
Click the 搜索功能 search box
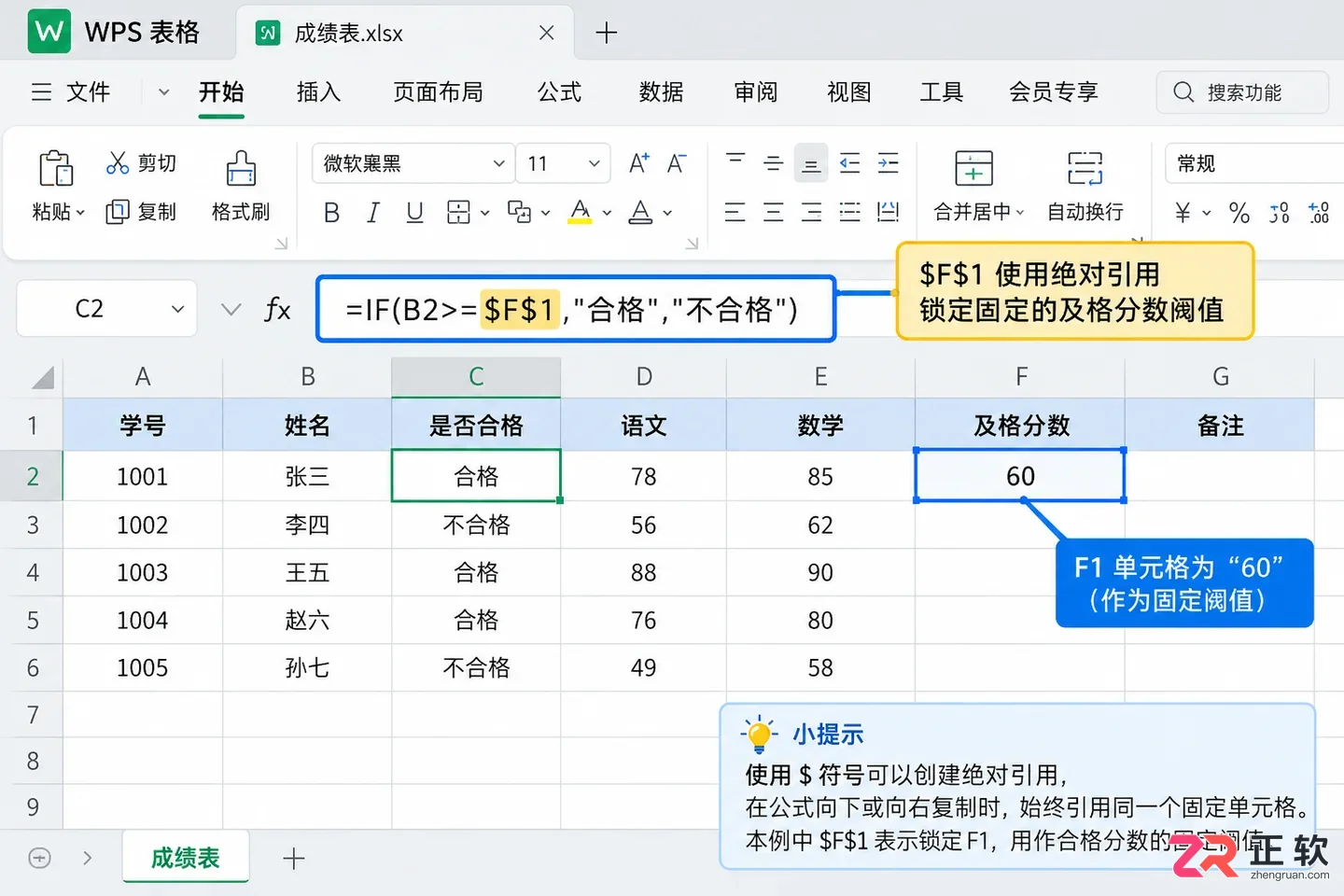click(x=1242, y=92)
